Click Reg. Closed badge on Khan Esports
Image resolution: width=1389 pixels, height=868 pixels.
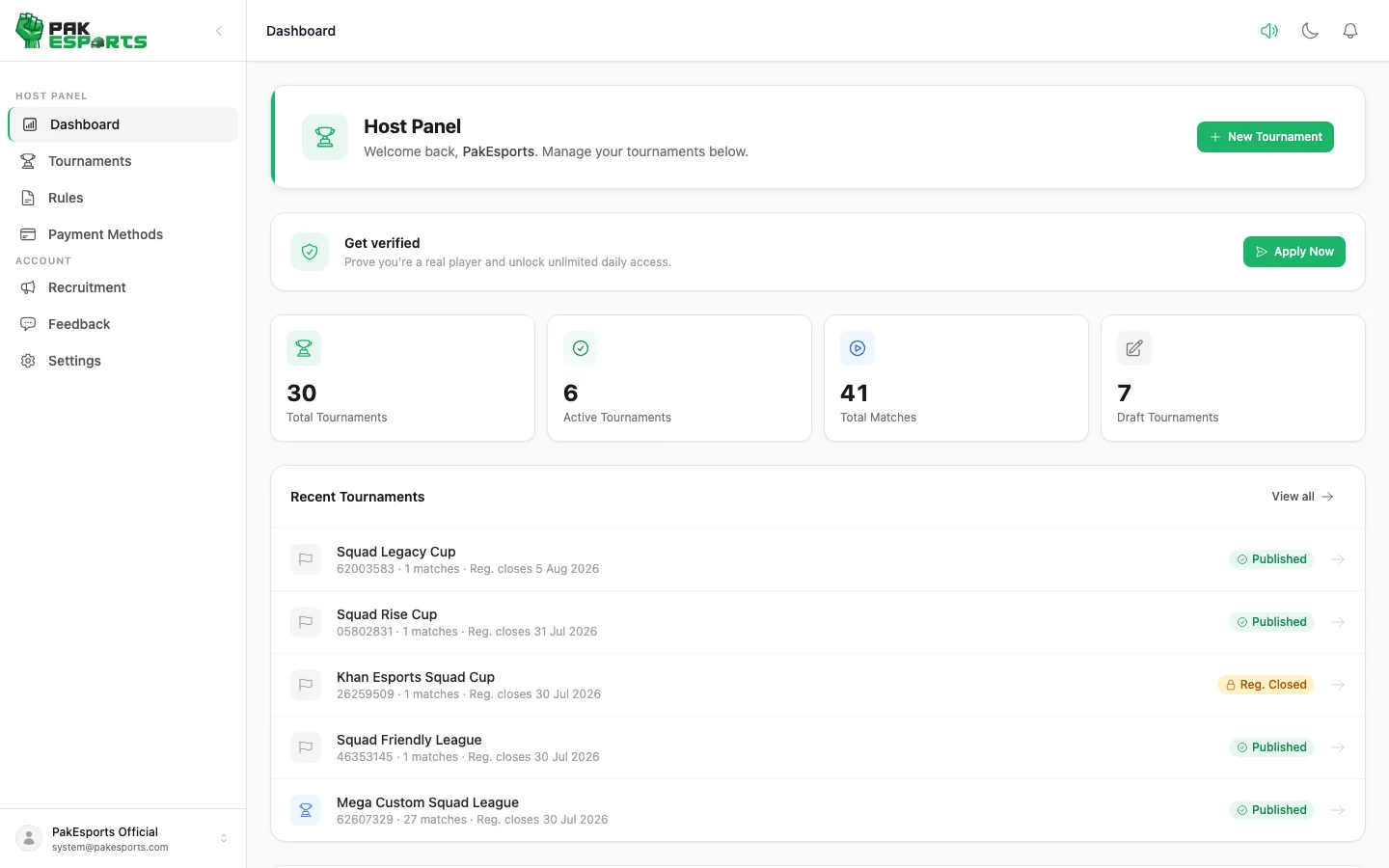coord(1266,685)
